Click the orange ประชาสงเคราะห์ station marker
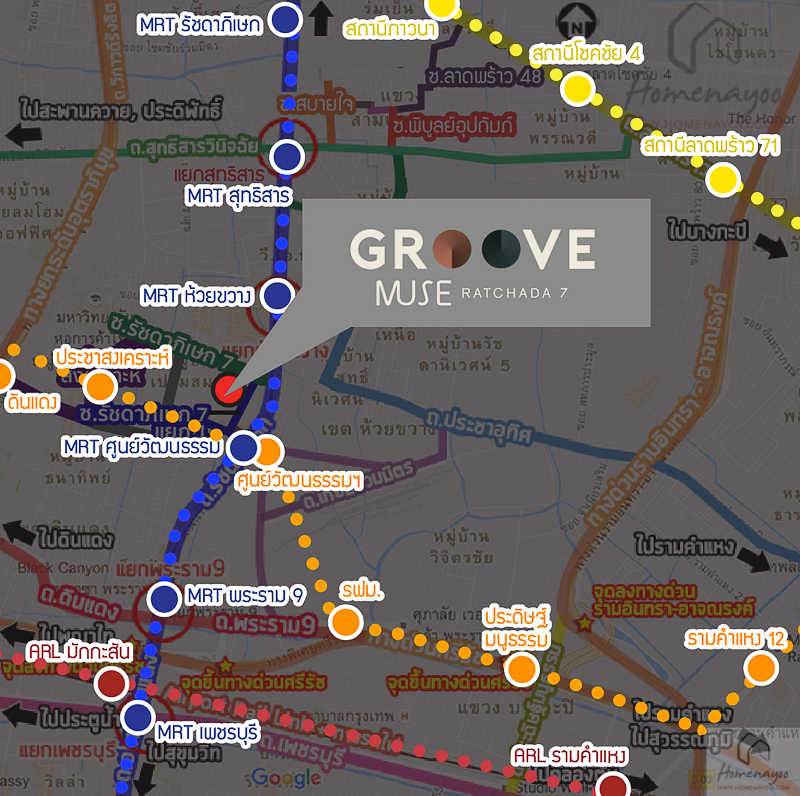800x796 pixels. [x=100, y=386]
